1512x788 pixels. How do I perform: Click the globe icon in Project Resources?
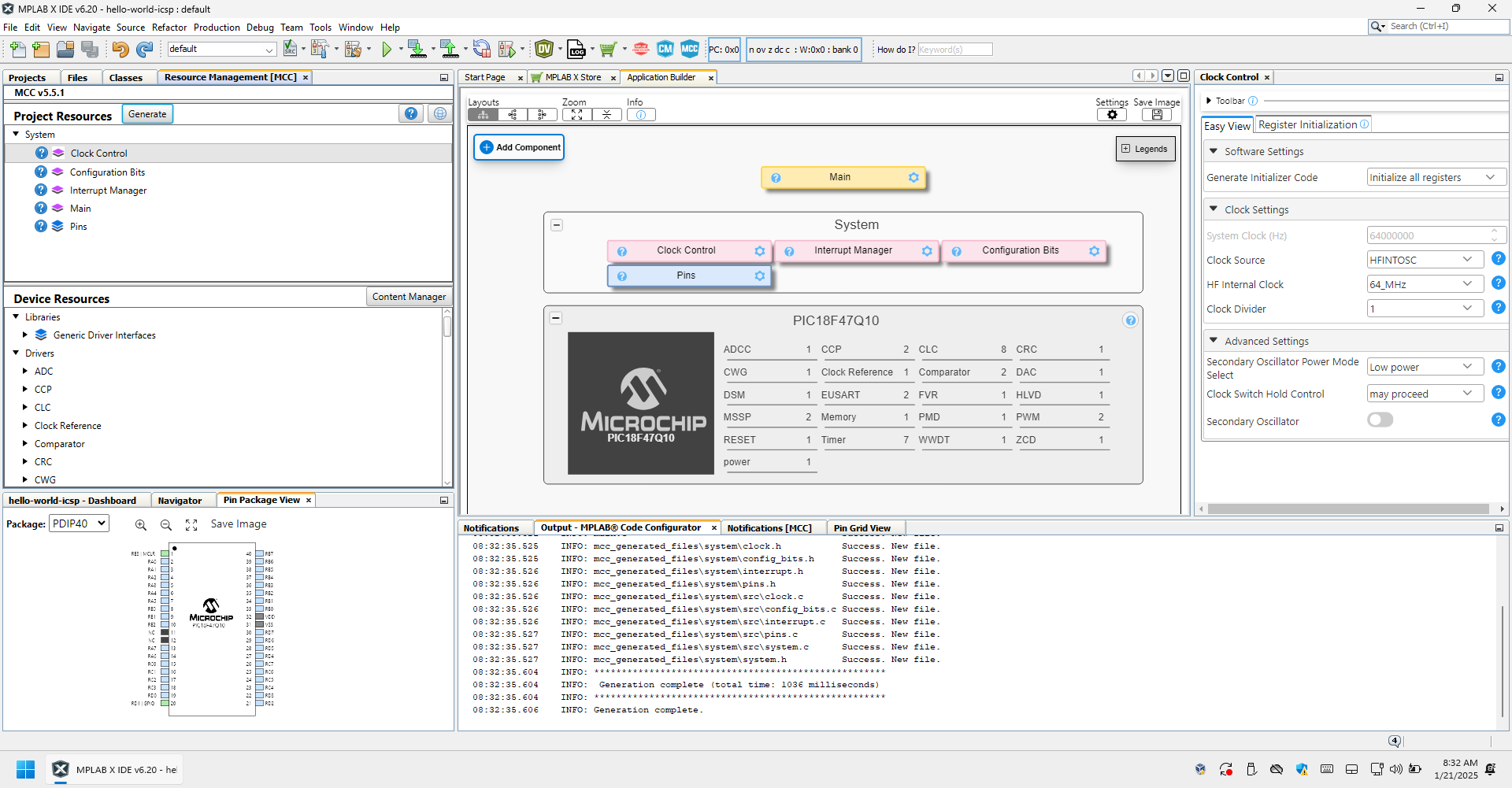coord(440,114)
